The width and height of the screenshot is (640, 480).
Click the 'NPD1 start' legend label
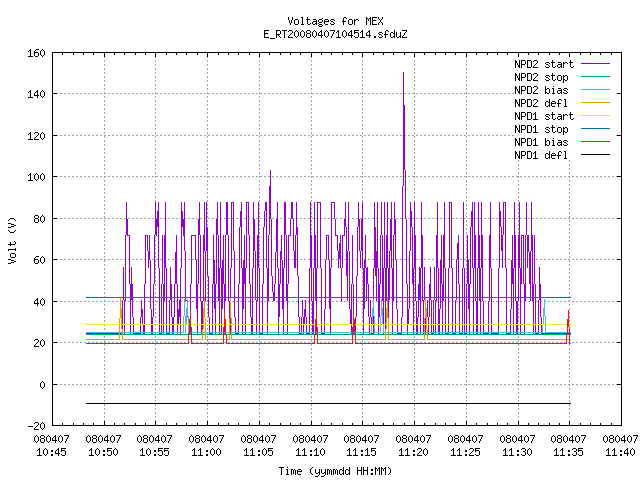tap(544, 116)
